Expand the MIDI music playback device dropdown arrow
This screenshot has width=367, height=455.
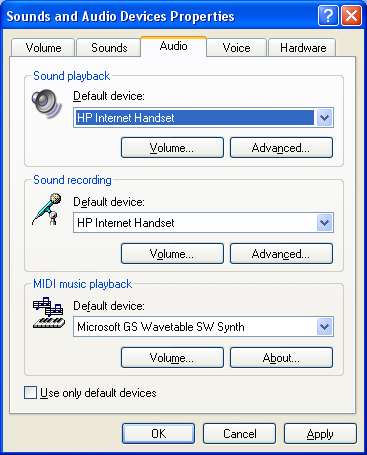click(x=324, y=327)
